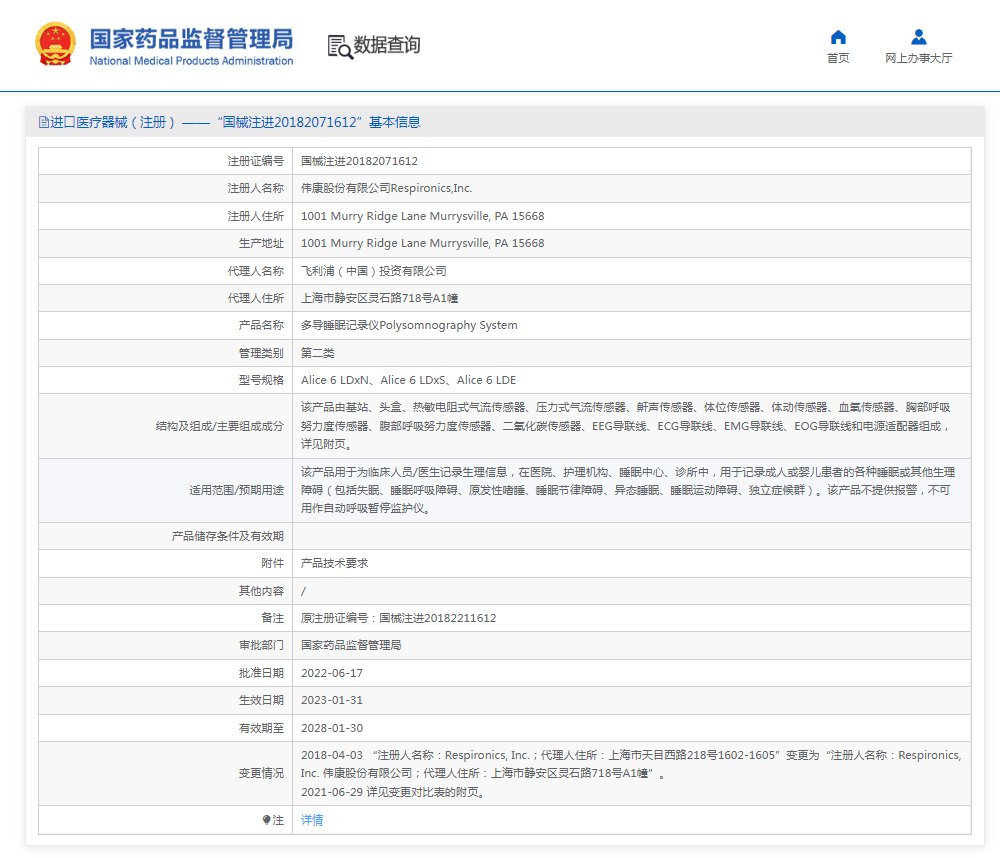Go to 首页 home icon
The height and width of the screenshot is (858, 1000).
838,37
